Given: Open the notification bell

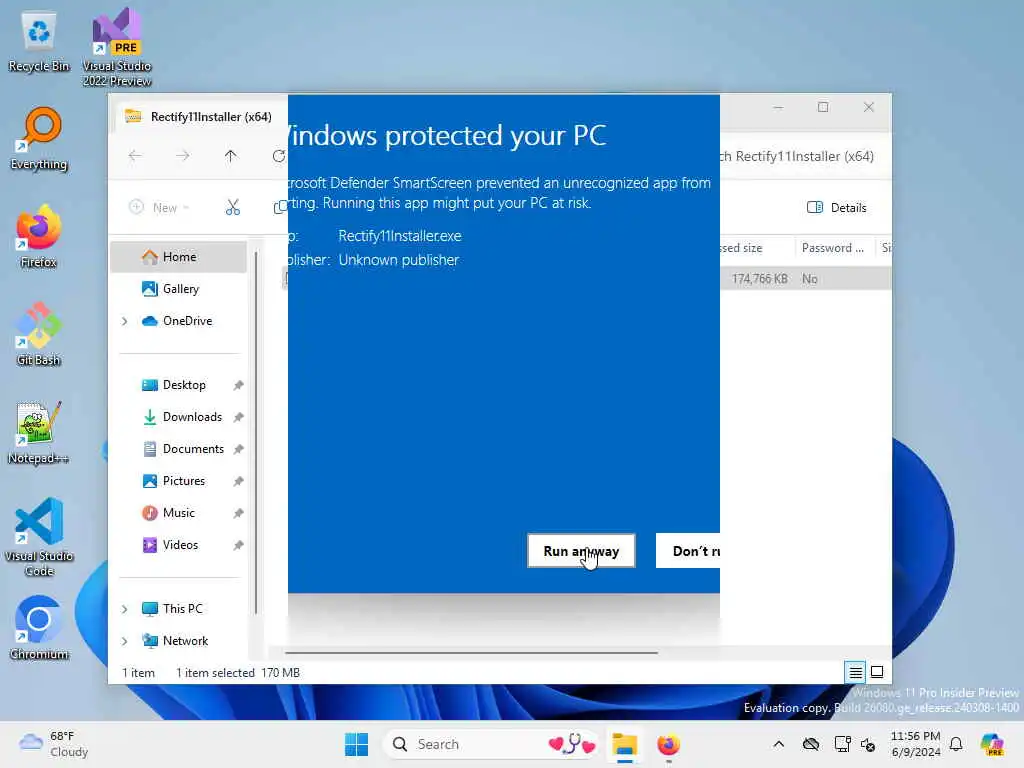Looking at the screenshot, I should pos(956,744).
